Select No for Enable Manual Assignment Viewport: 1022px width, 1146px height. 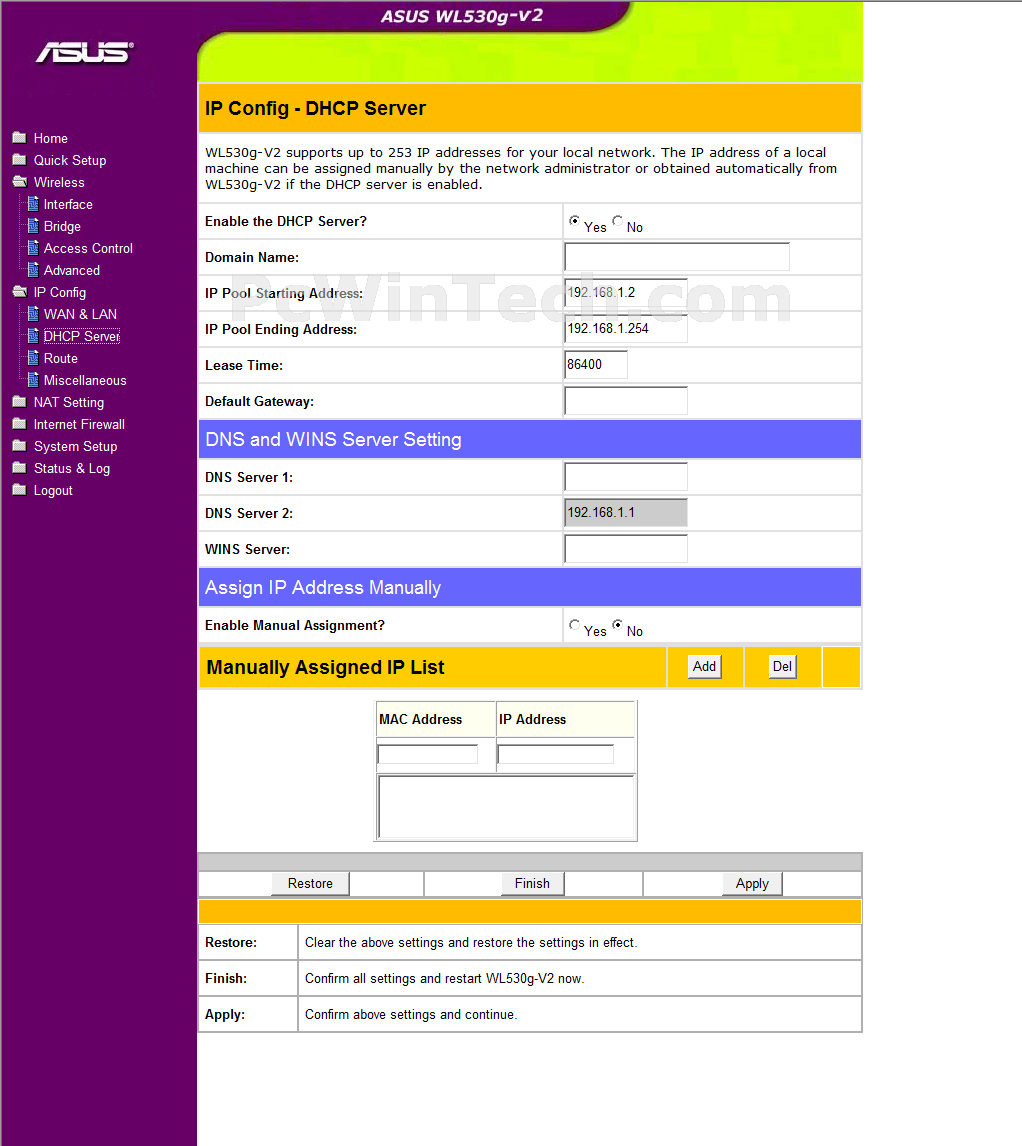(x=618, y=625)
